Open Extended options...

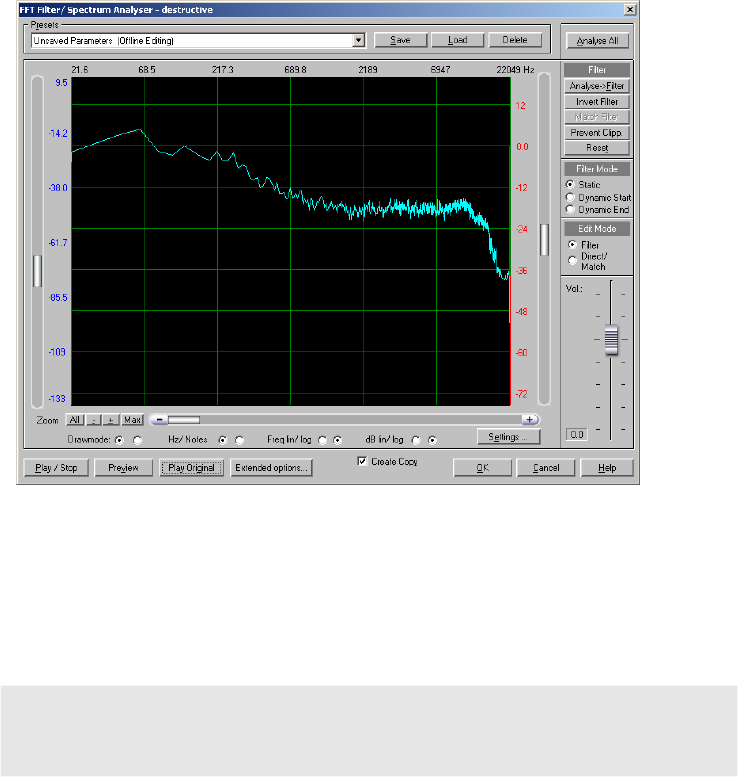pos(271,468)
